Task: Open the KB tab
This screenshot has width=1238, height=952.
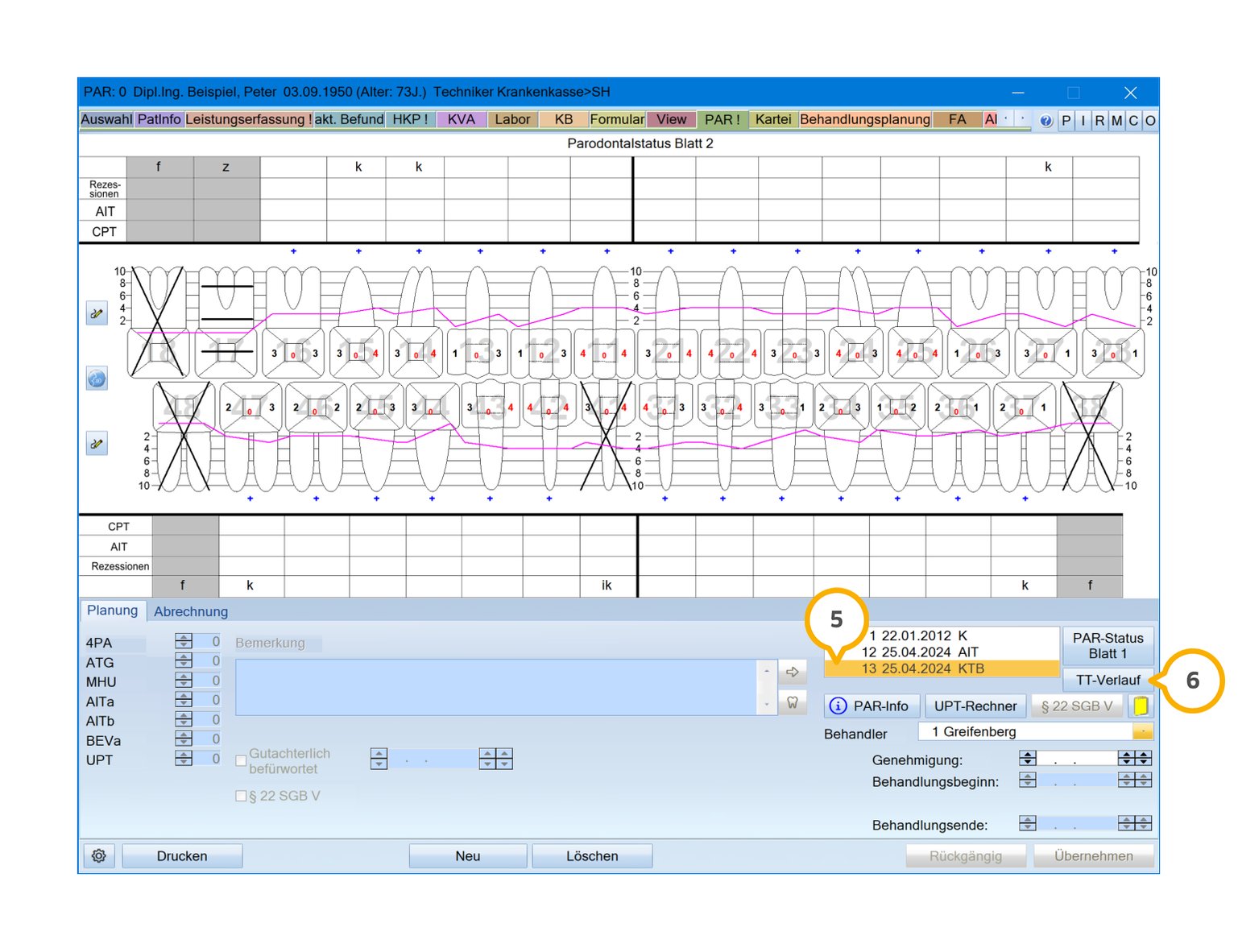Action: (x=564, y=119)
